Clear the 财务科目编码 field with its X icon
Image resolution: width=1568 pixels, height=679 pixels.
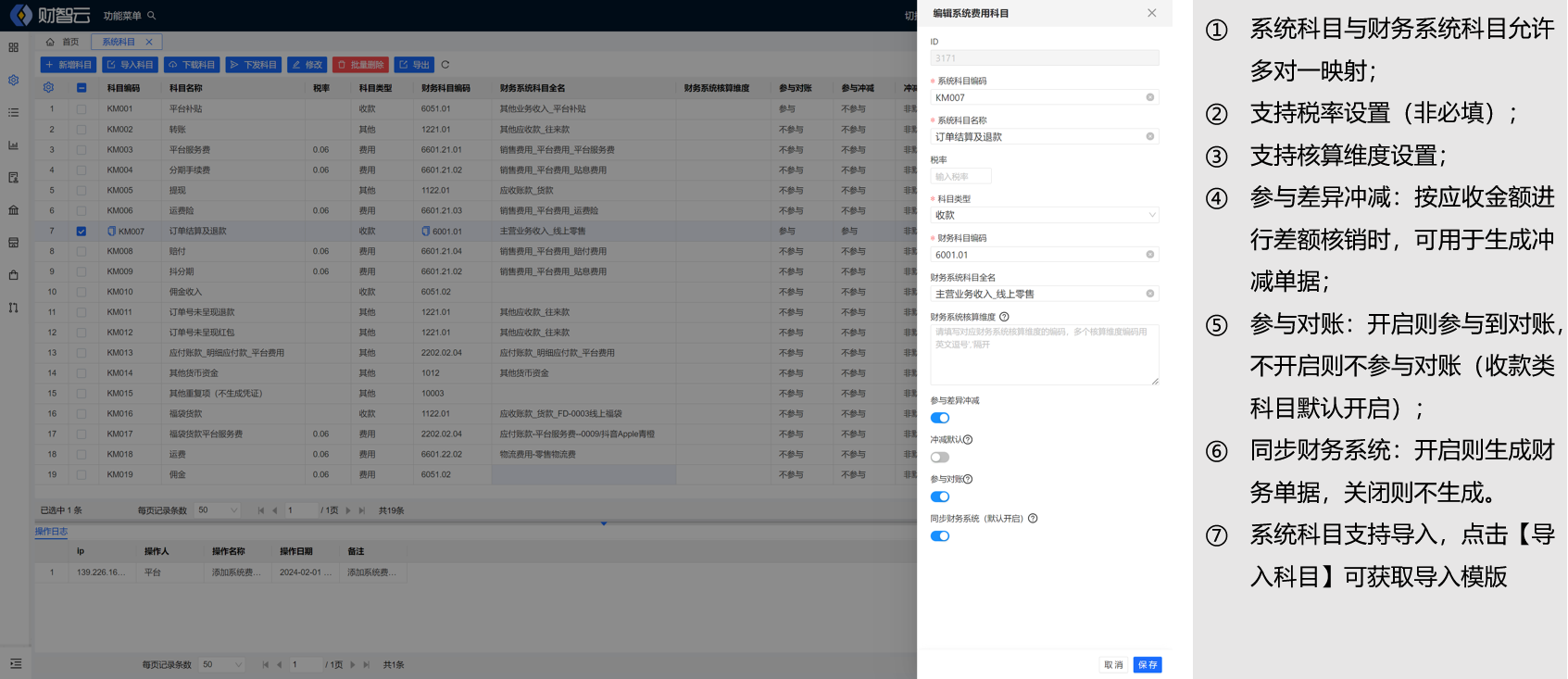pos(1150,255)
